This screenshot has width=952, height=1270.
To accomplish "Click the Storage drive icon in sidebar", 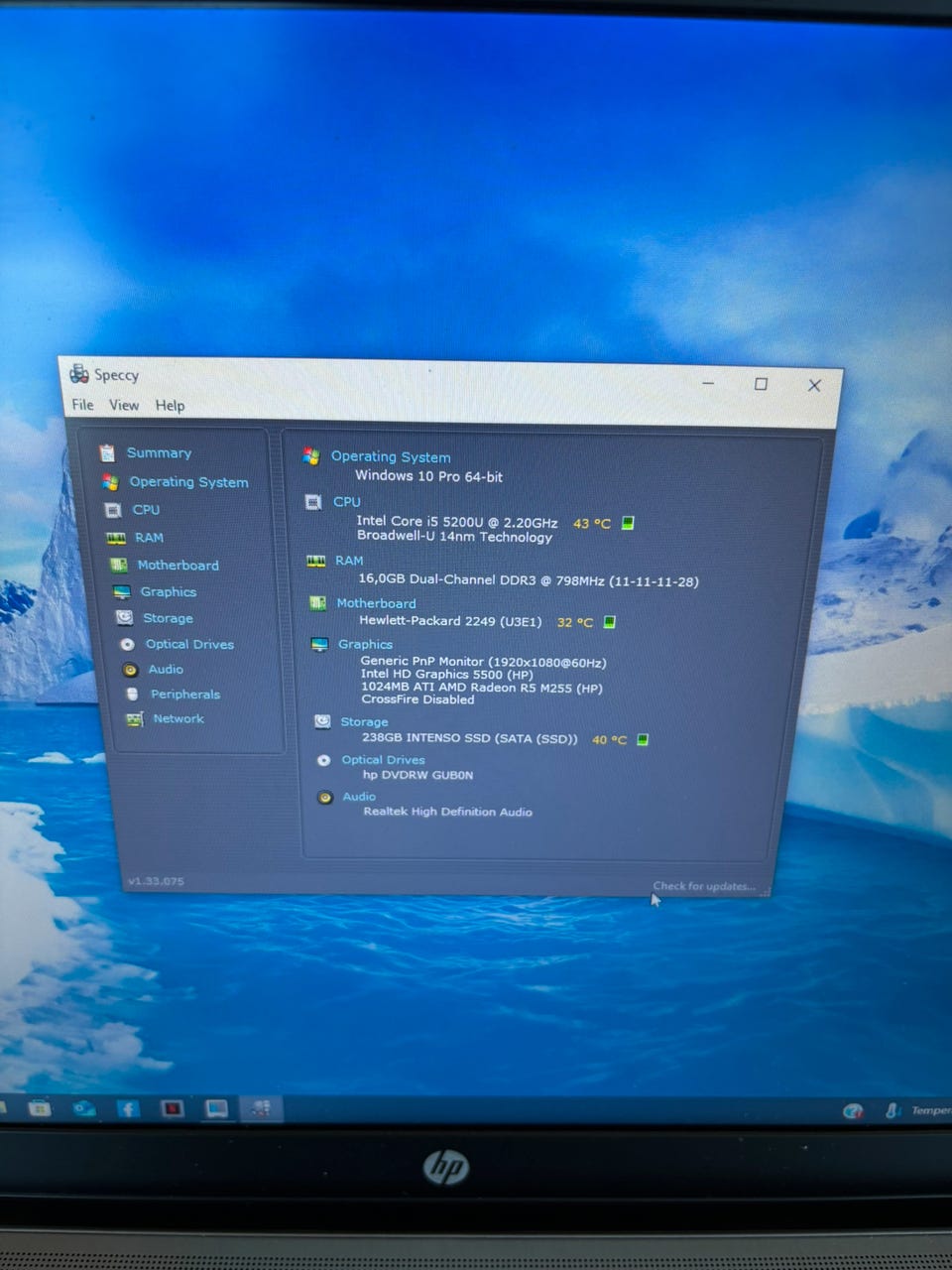I will pos(124,617).
